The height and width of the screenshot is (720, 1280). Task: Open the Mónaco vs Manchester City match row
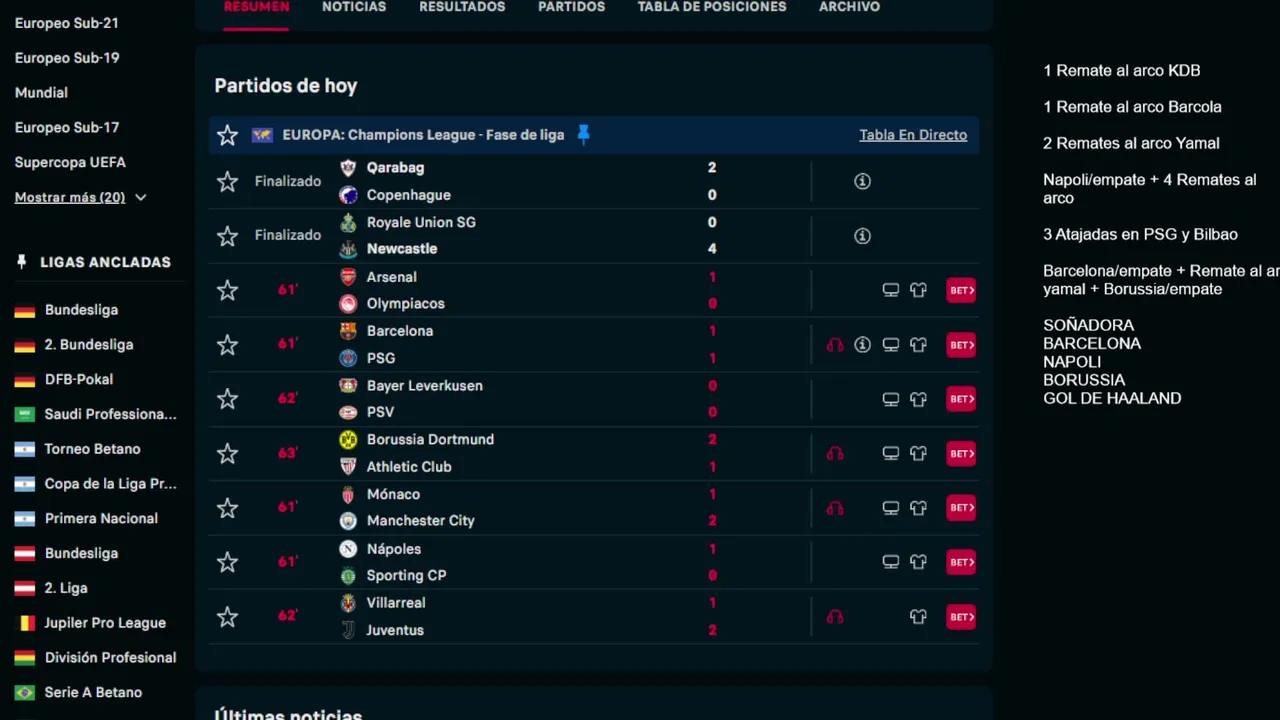click(520, 508)
